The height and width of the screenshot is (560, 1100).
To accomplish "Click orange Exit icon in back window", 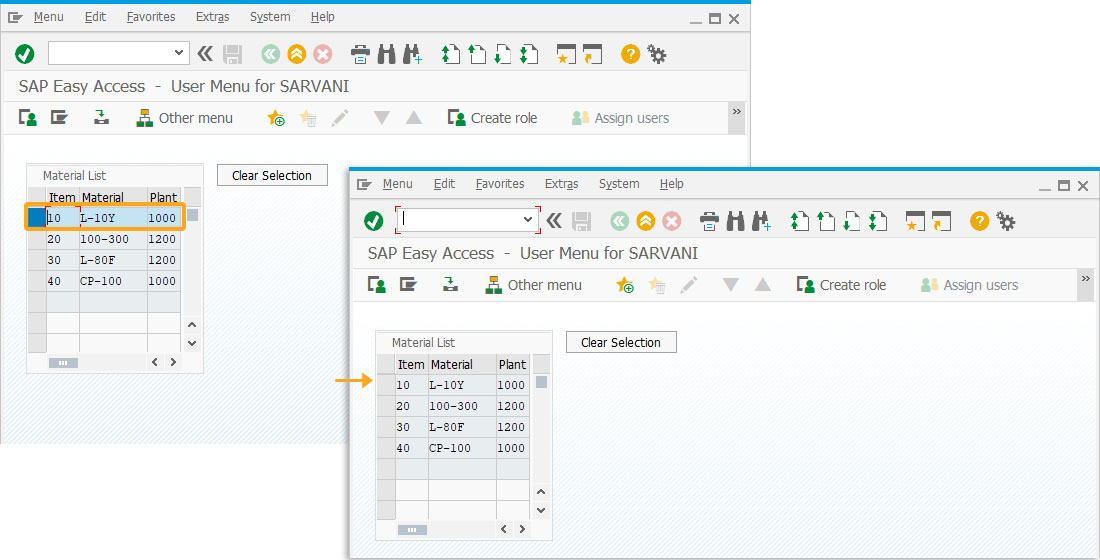I will pyautogui.click(x=297, y=54).
